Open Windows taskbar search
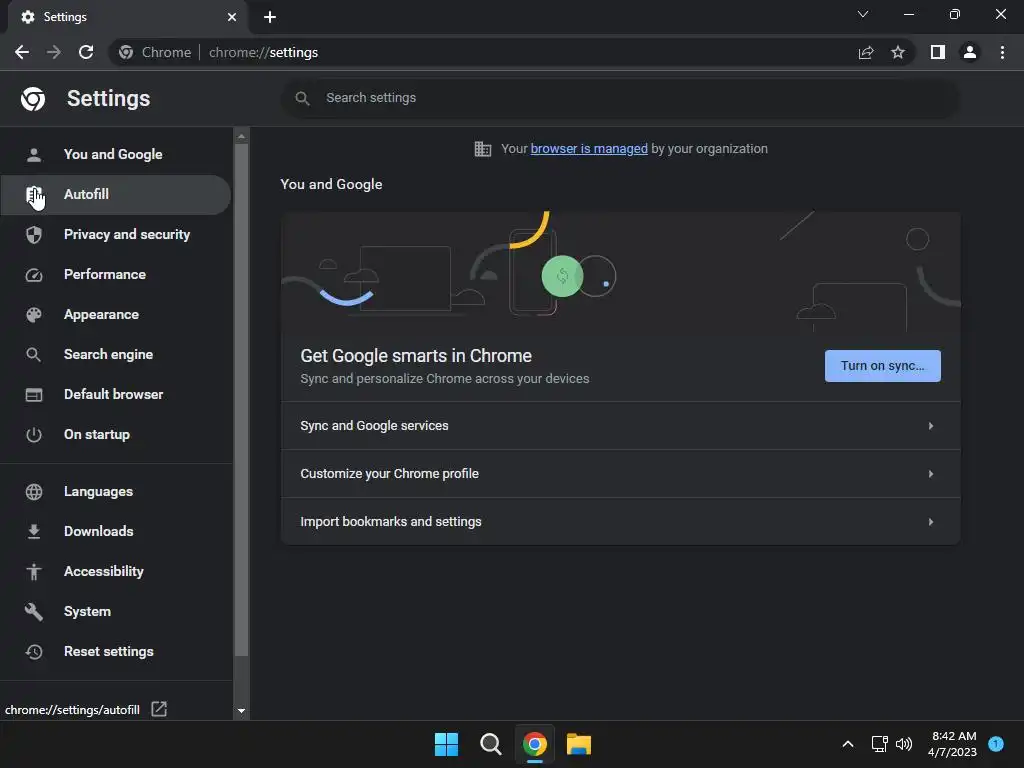Screen dimensions: 1024x768 click(x=490, y=744)
